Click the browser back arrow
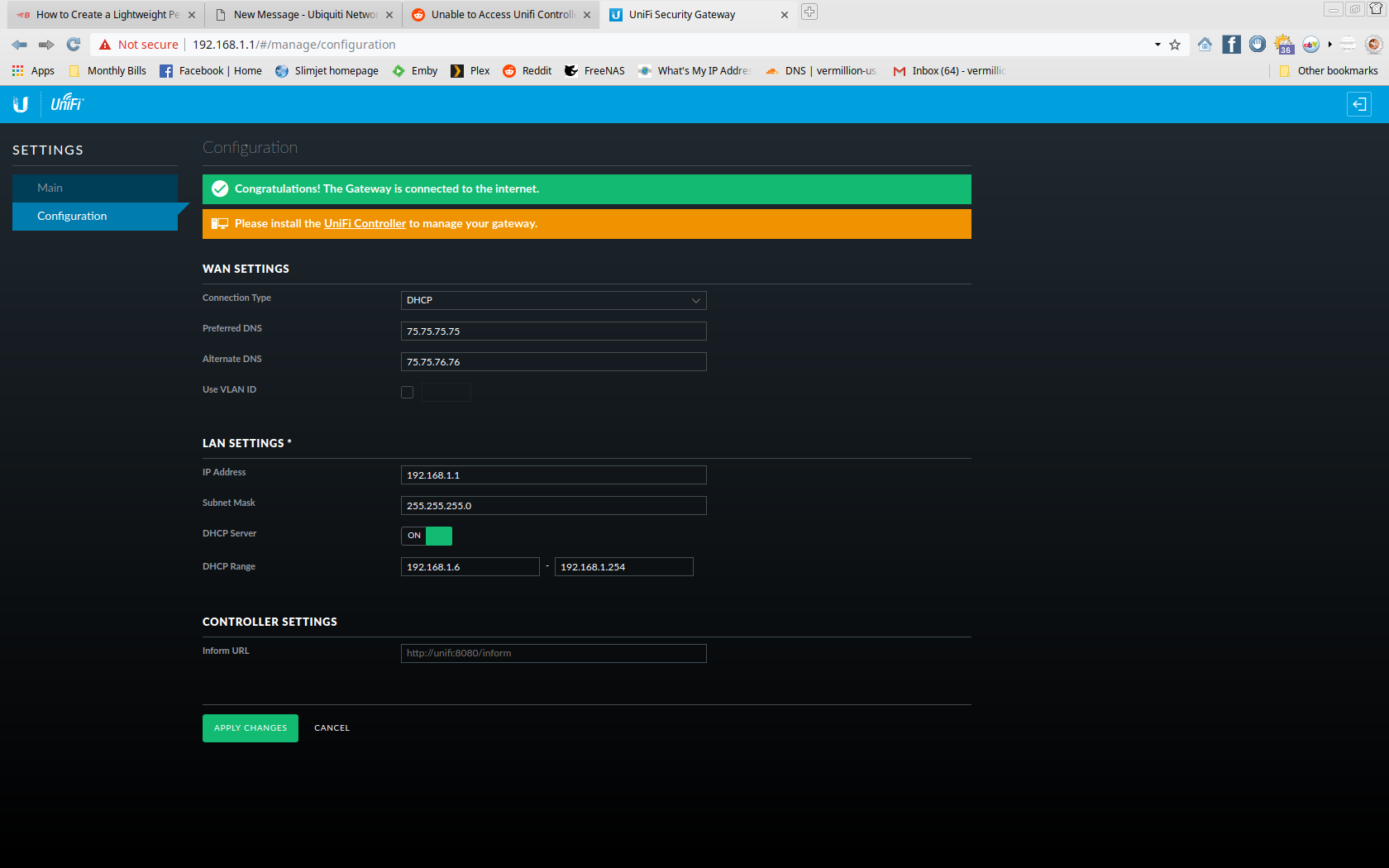The image size is (1389, 868). [x=20, y=45]
